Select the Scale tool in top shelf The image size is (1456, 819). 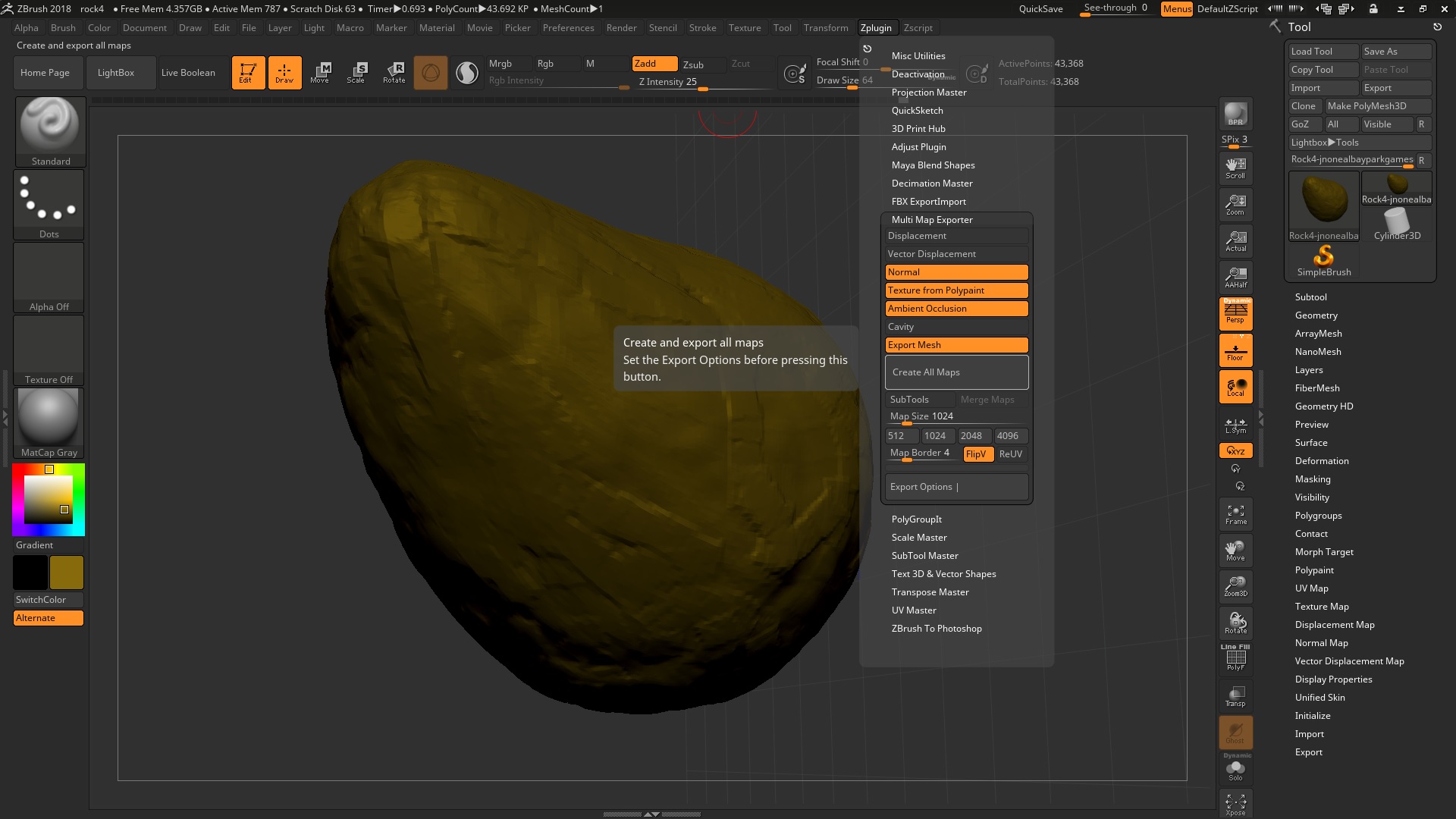(x=356, y=73)
